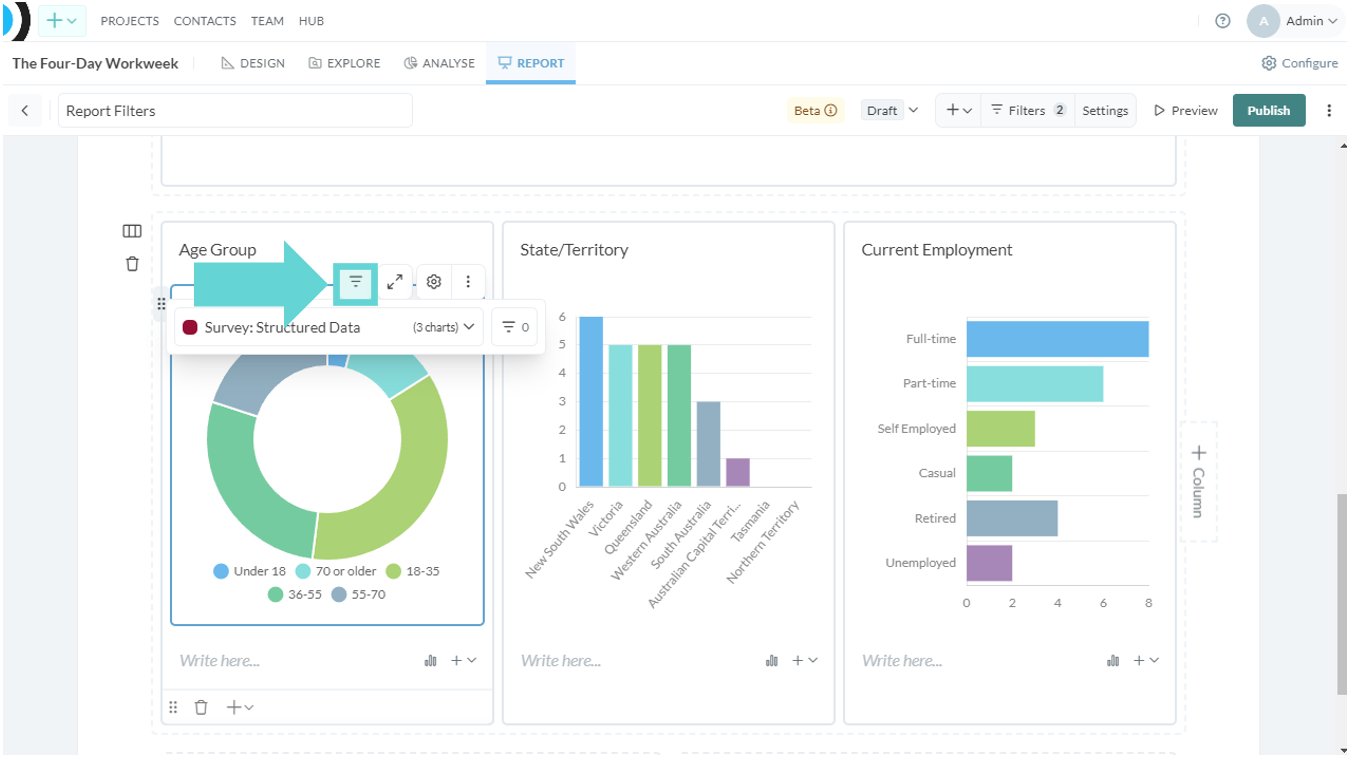
Task: Expand the Age Group chart to fullscreen
Action: [x=395, y=282]
